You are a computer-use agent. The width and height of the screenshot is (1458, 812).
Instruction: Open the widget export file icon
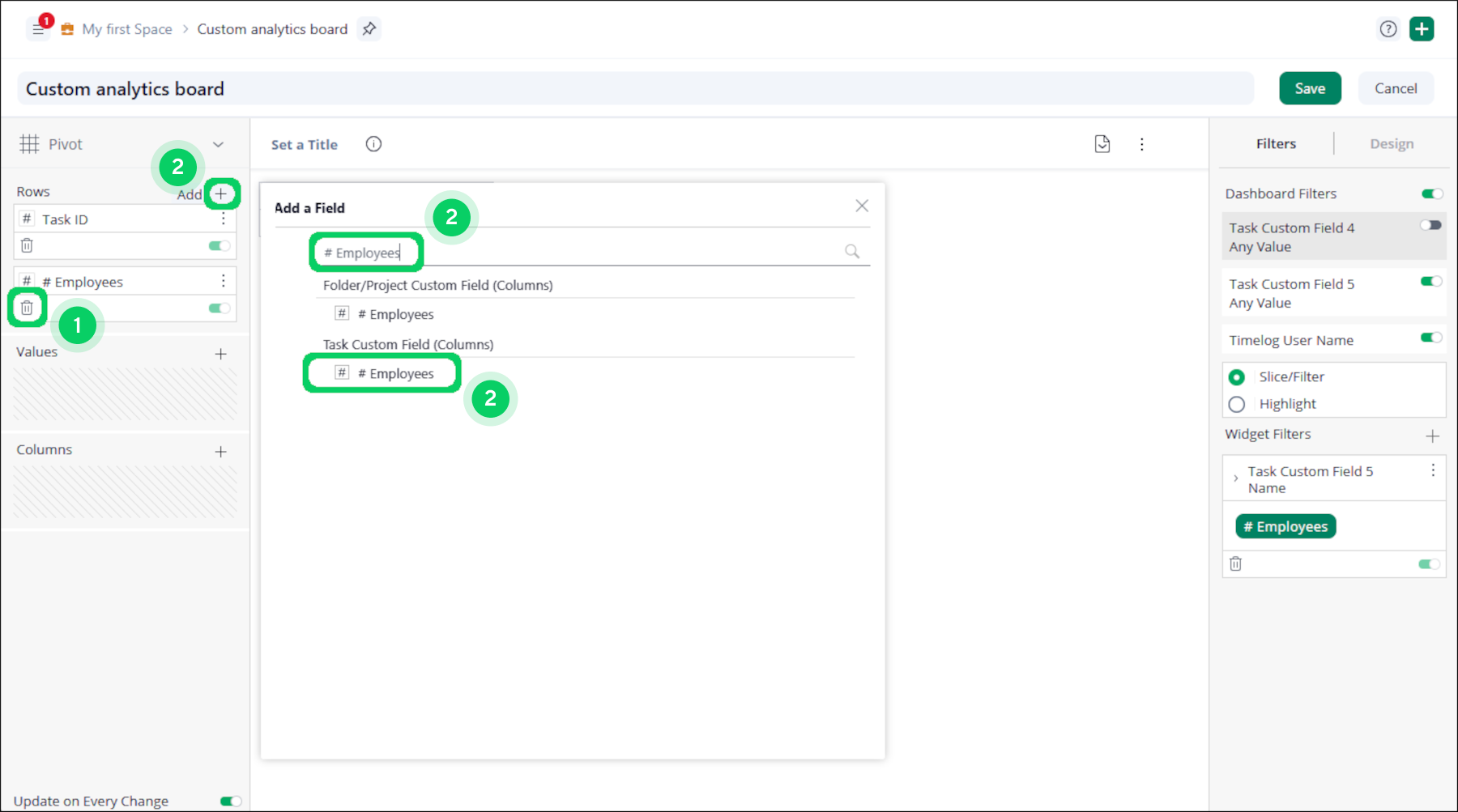(x=1102, y=144)
